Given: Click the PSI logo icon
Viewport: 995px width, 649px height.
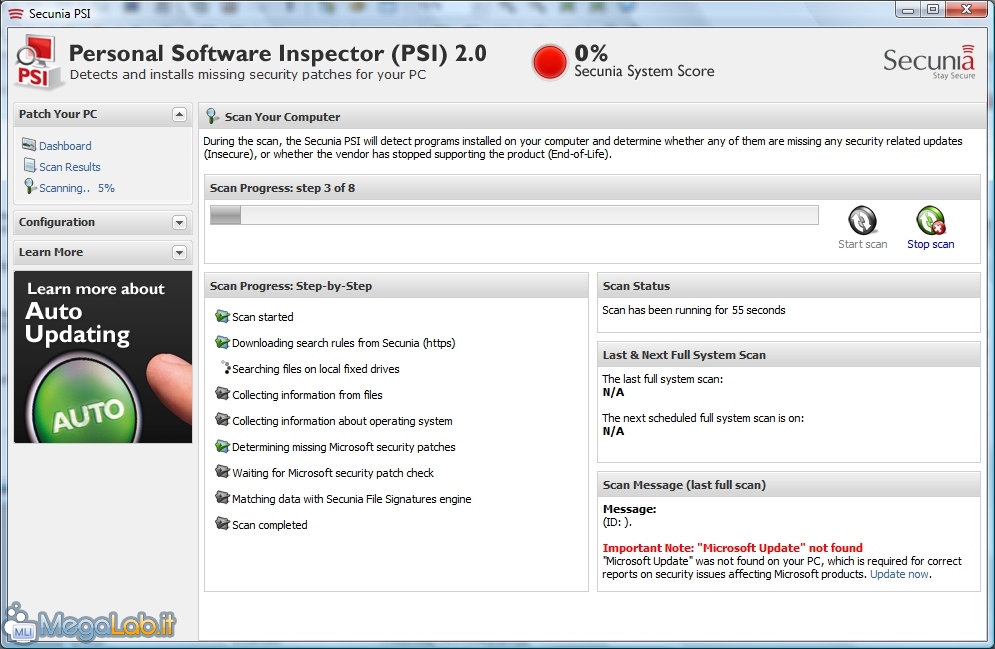Looking at the screenshot, I should 37,62.
